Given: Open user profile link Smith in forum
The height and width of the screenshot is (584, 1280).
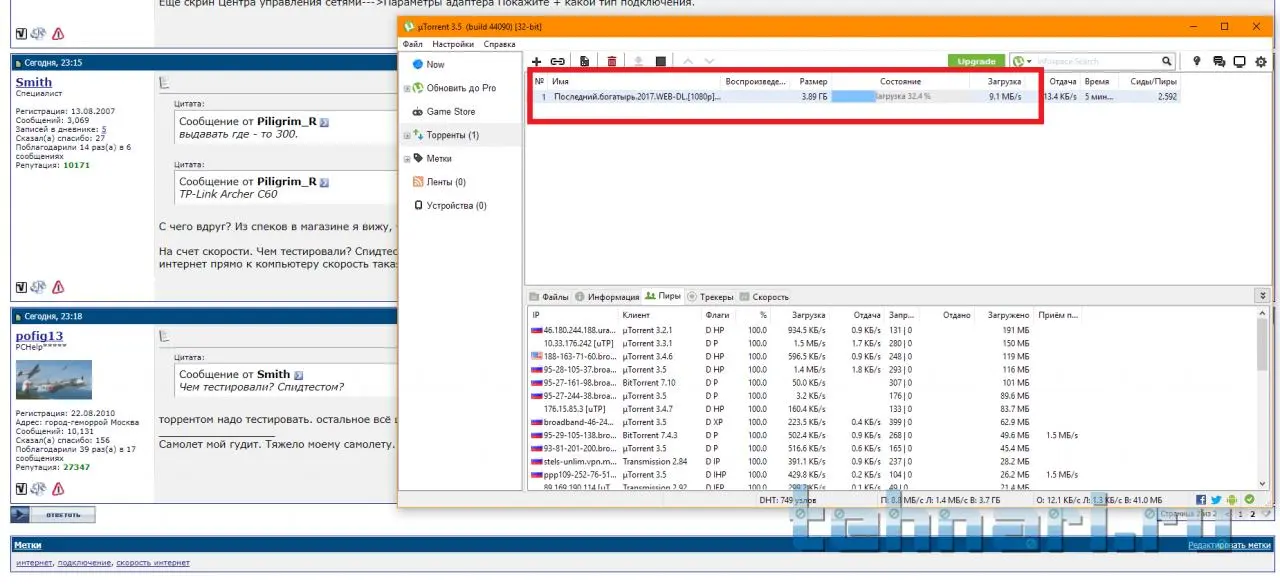Looking at the screenshot, I should click(34, 82).
